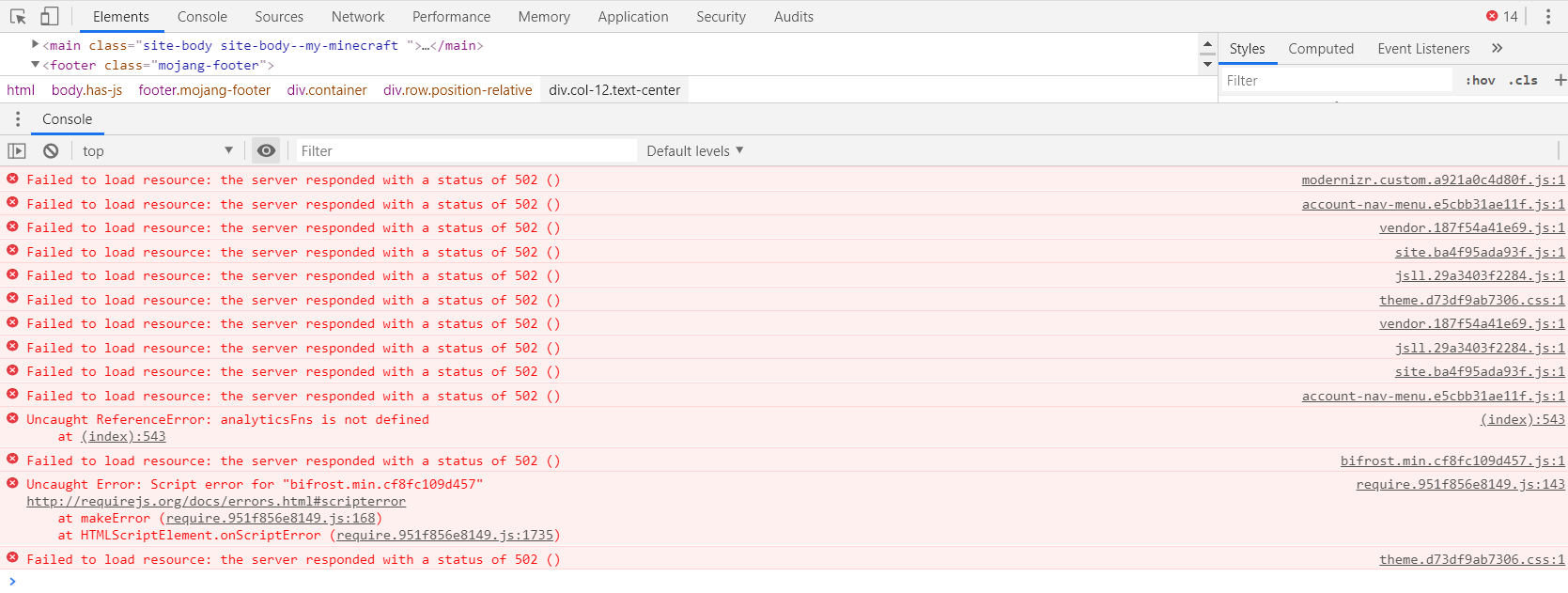Expand the main site-body element node

click(x=35, y=44)
